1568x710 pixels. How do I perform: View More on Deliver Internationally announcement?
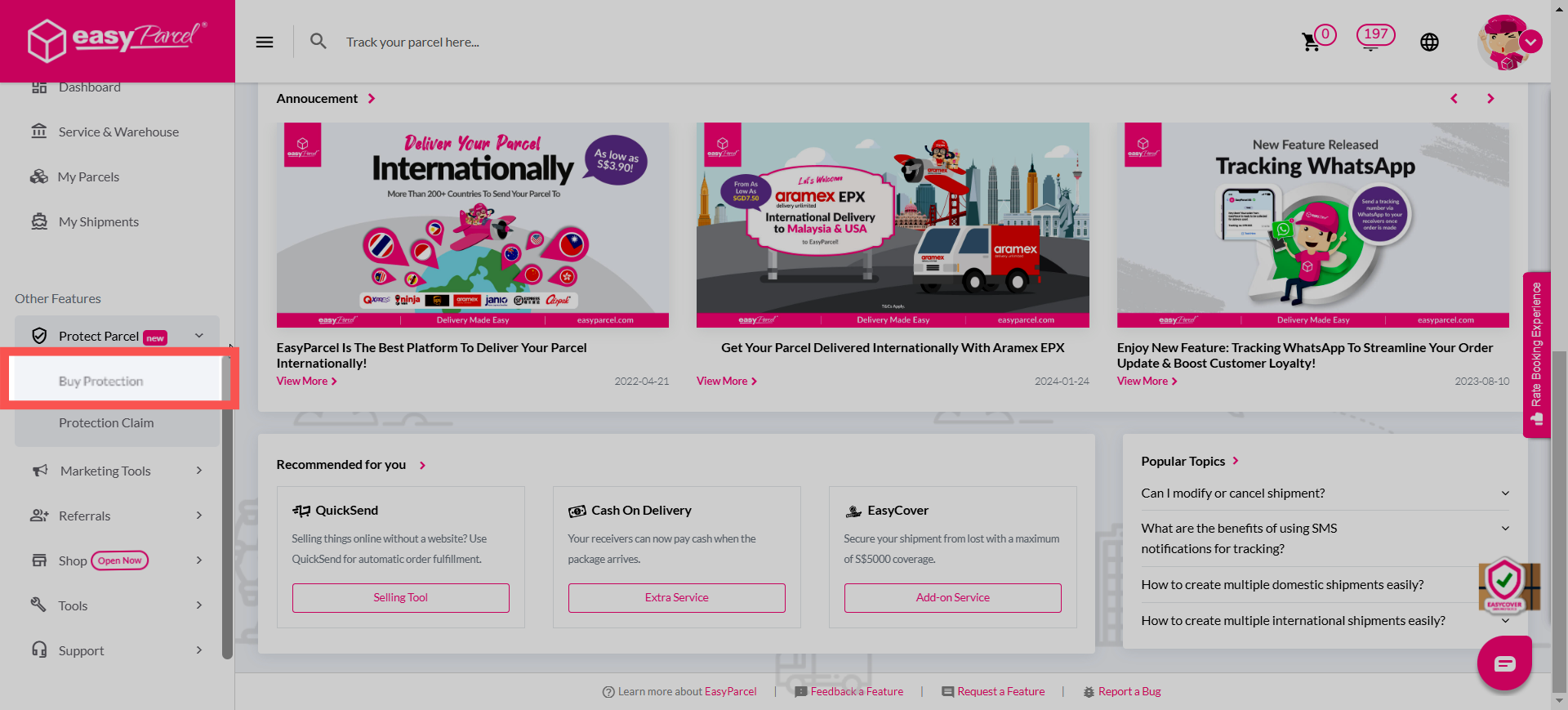click(306, 382)
